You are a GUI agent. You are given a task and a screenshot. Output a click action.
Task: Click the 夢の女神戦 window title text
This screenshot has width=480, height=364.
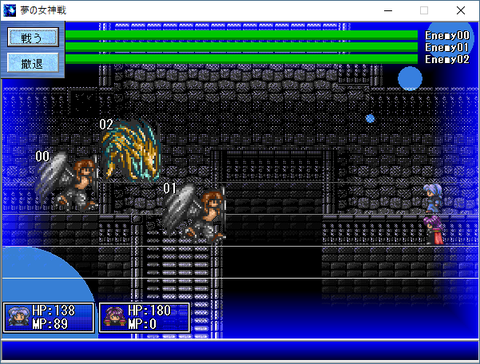(x=43, y=10)
